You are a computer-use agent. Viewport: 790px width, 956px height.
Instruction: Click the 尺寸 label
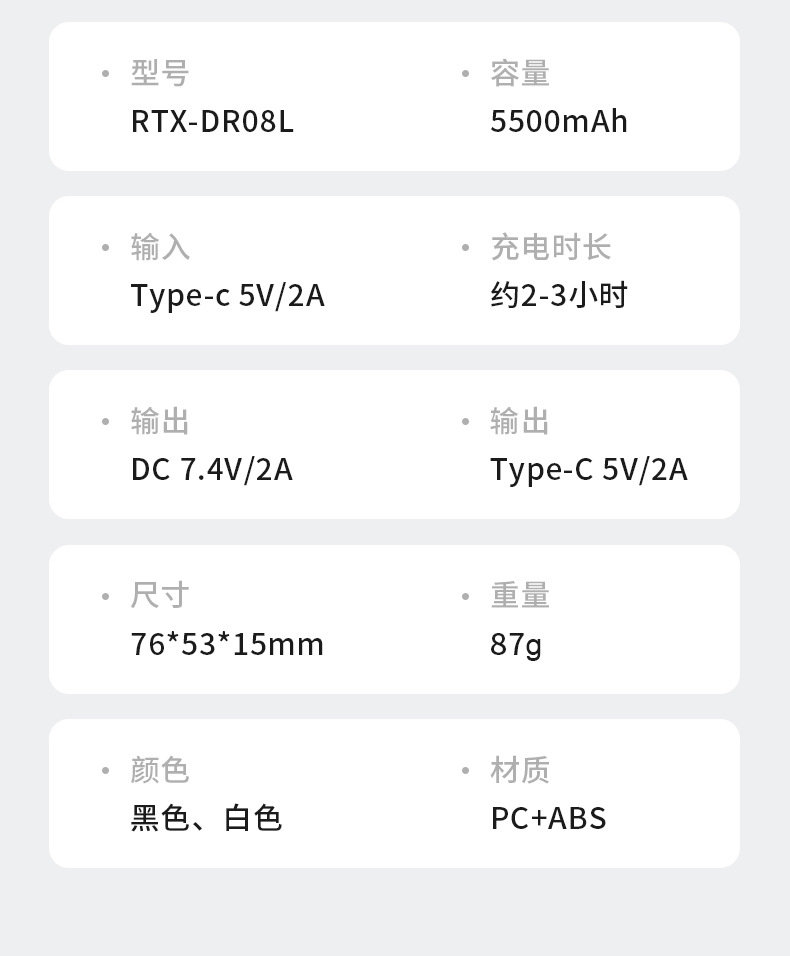[x=160, y=596]
